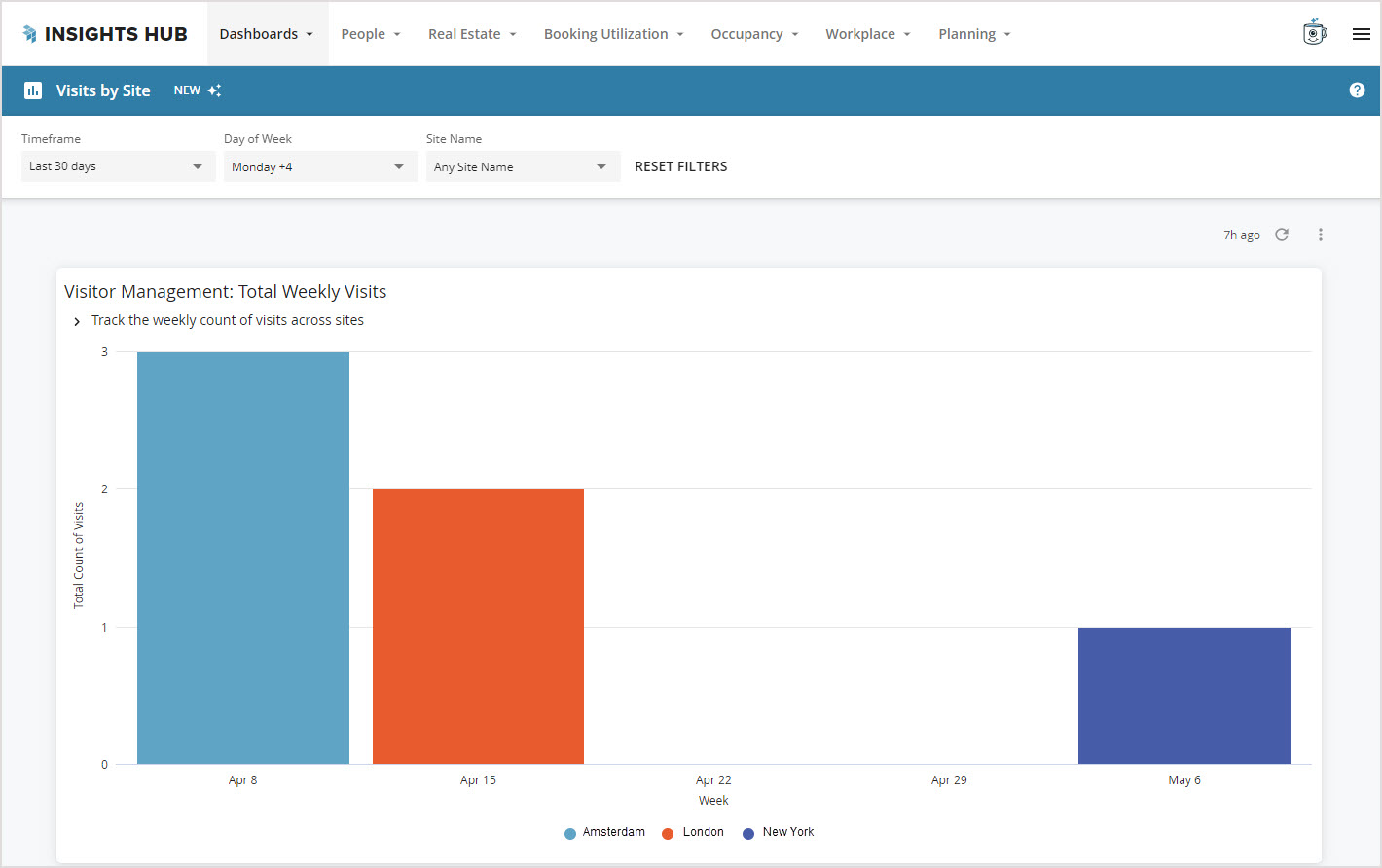Toggle the Amsterdam legend entry
Viewport: 1382px width, 868px height.
tap(604, 833)
